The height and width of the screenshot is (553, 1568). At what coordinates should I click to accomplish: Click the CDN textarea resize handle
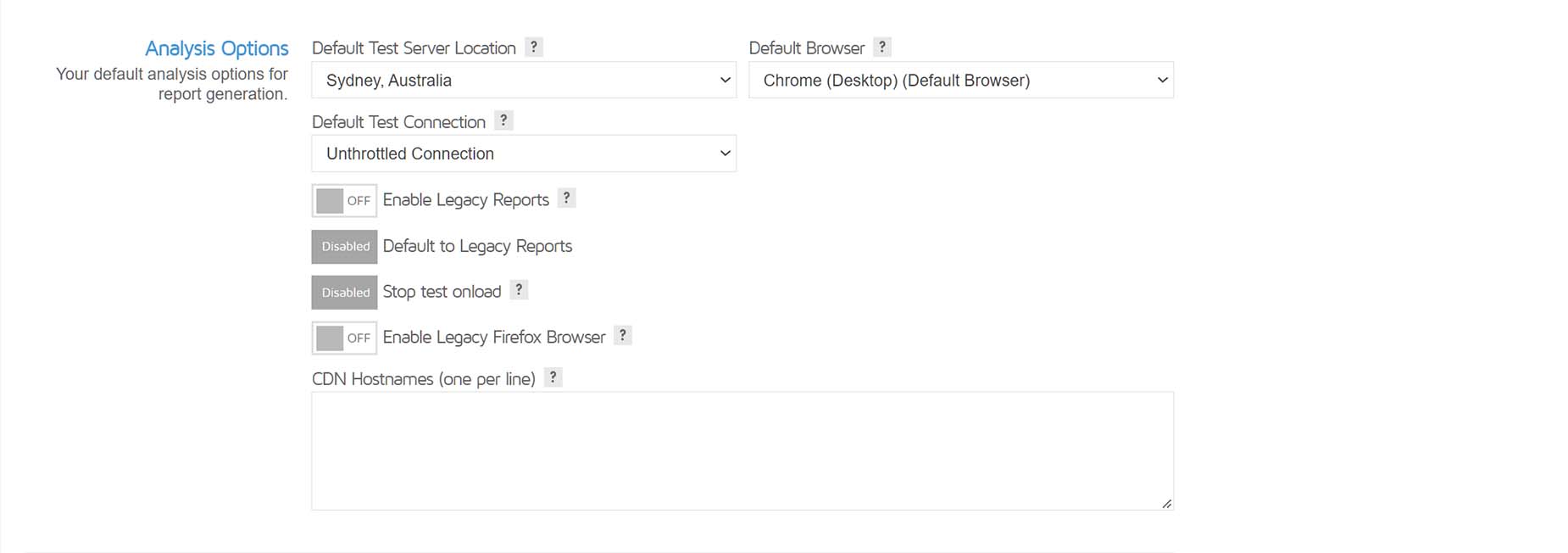tap(1167, 504)
